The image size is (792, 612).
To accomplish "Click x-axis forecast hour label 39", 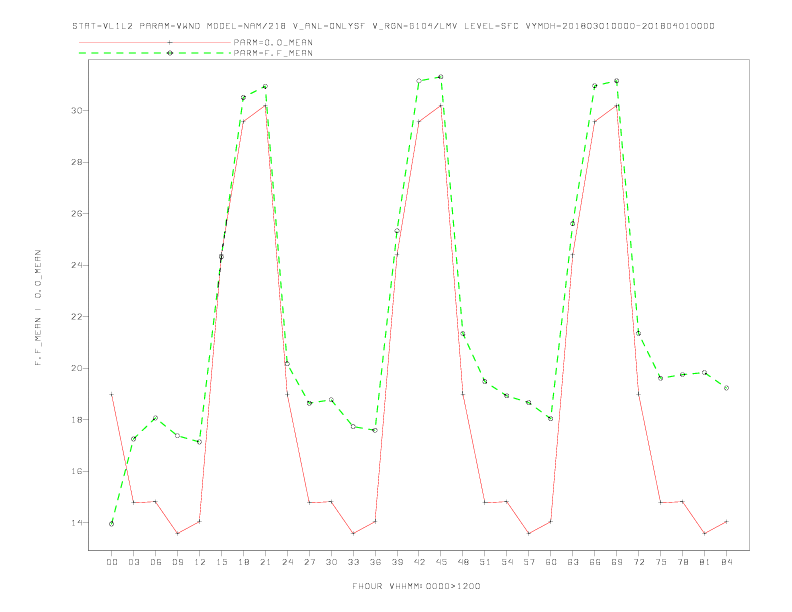I will [x=397, y=562].
